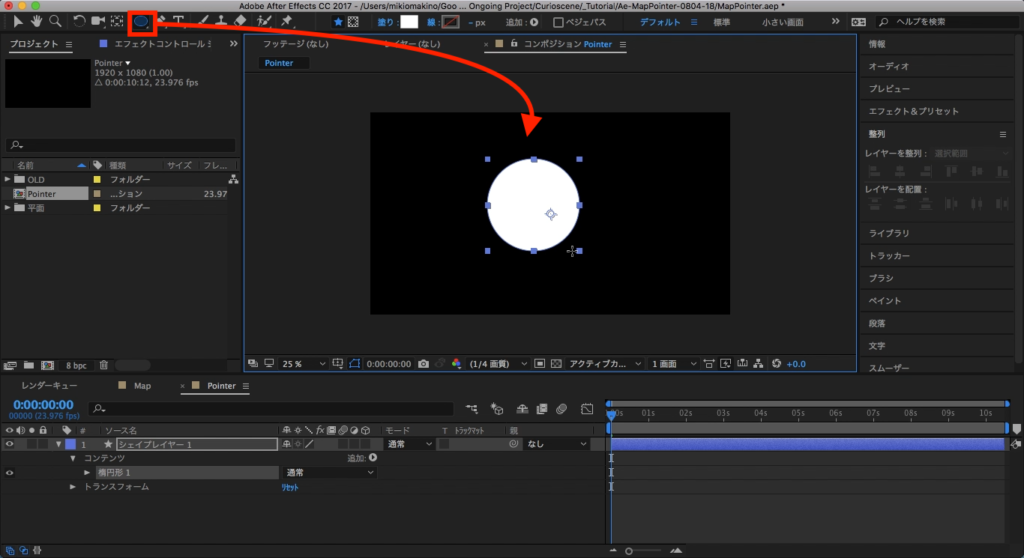The width and height of the screenshot is (1024, 558).
Task: Click the snapshot camera icon in viewer
Action: click(423, 363)
